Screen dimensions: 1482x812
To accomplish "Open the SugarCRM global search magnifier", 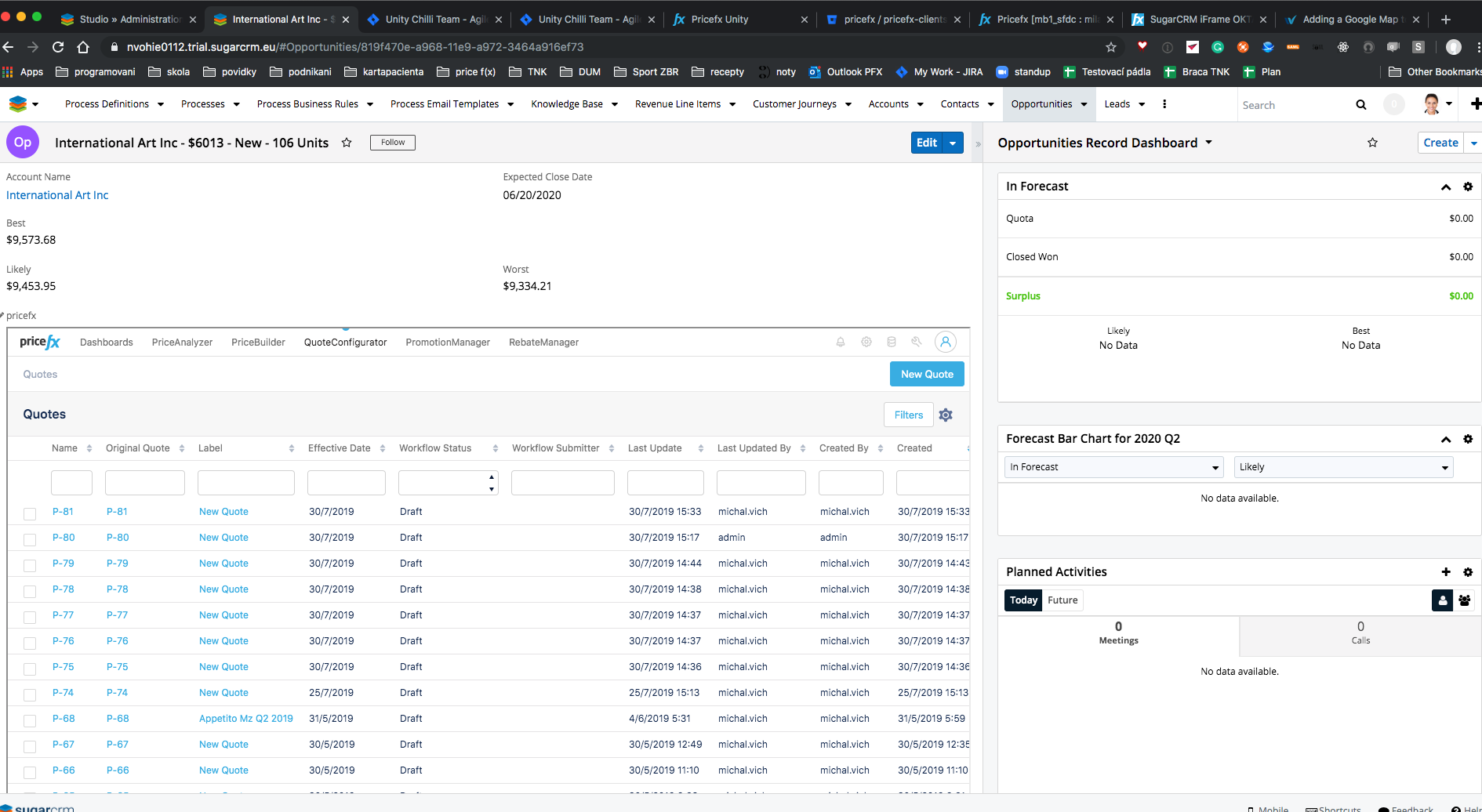I will click(1362, 104).
